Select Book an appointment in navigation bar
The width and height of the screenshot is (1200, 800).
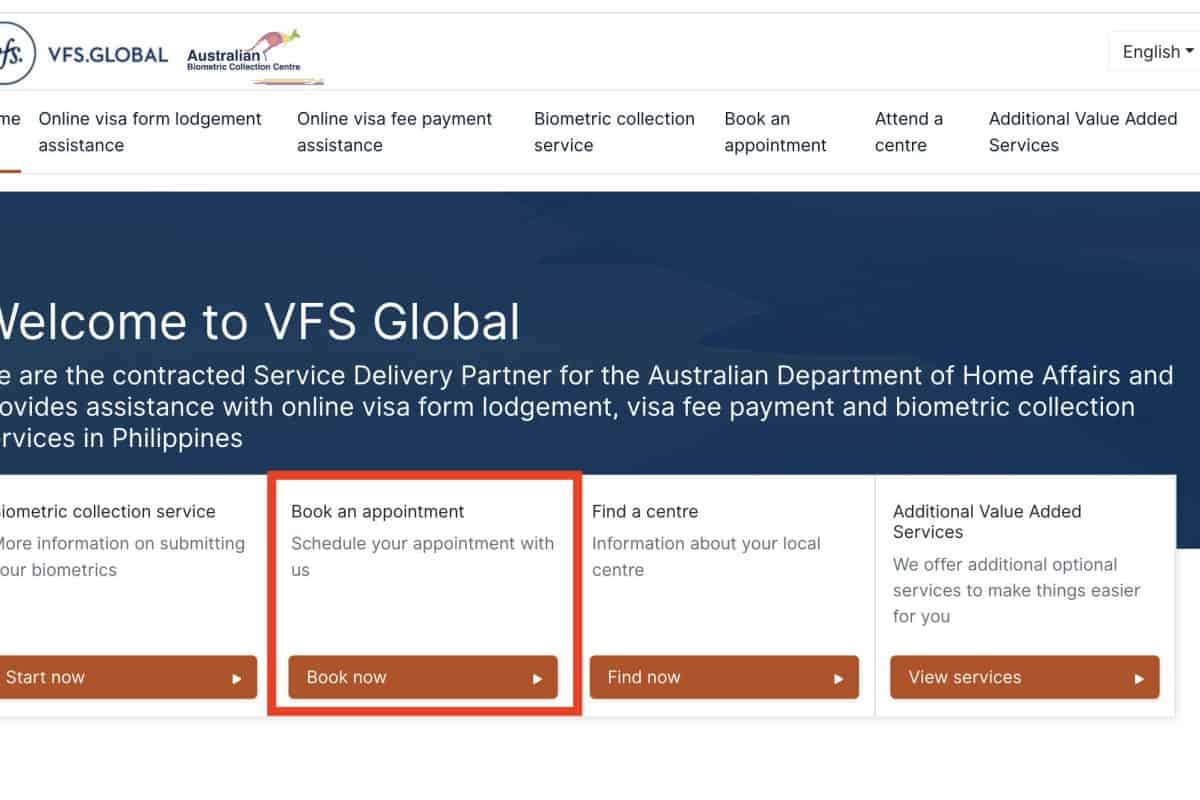pos(775,132)
